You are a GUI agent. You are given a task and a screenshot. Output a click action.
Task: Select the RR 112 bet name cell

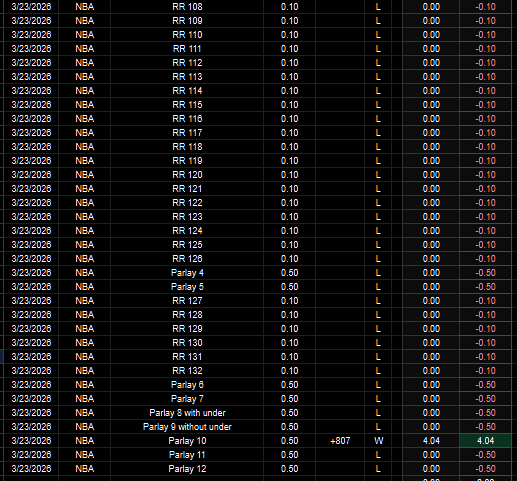coord(187,63)
